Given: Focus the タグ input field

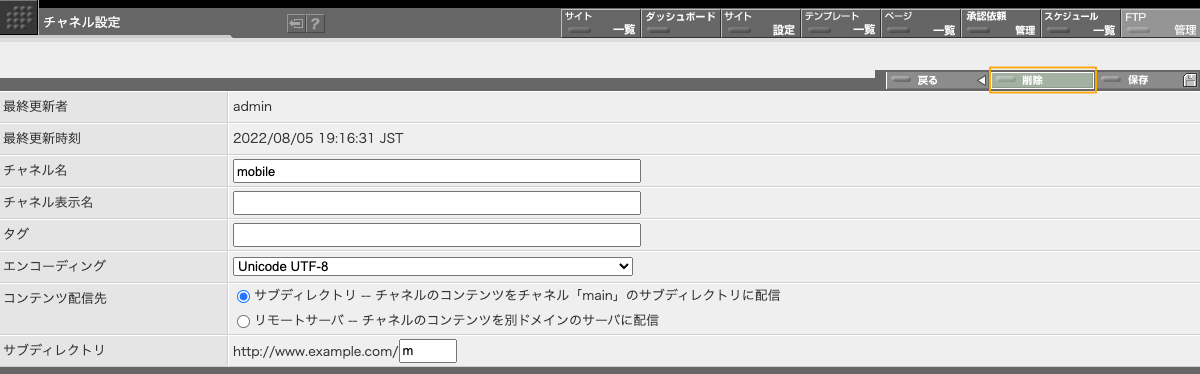Looking at the screenshot, I should [x=436, y=235].
